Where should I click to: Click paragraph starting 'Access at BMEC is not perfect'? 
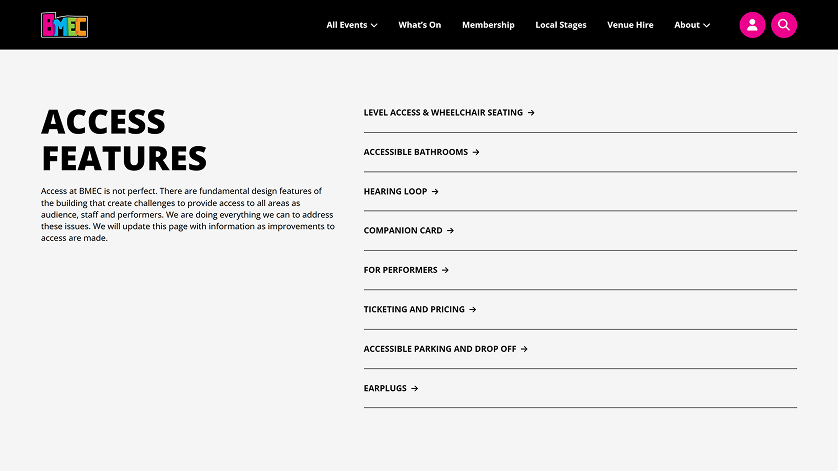coord(188,214)
